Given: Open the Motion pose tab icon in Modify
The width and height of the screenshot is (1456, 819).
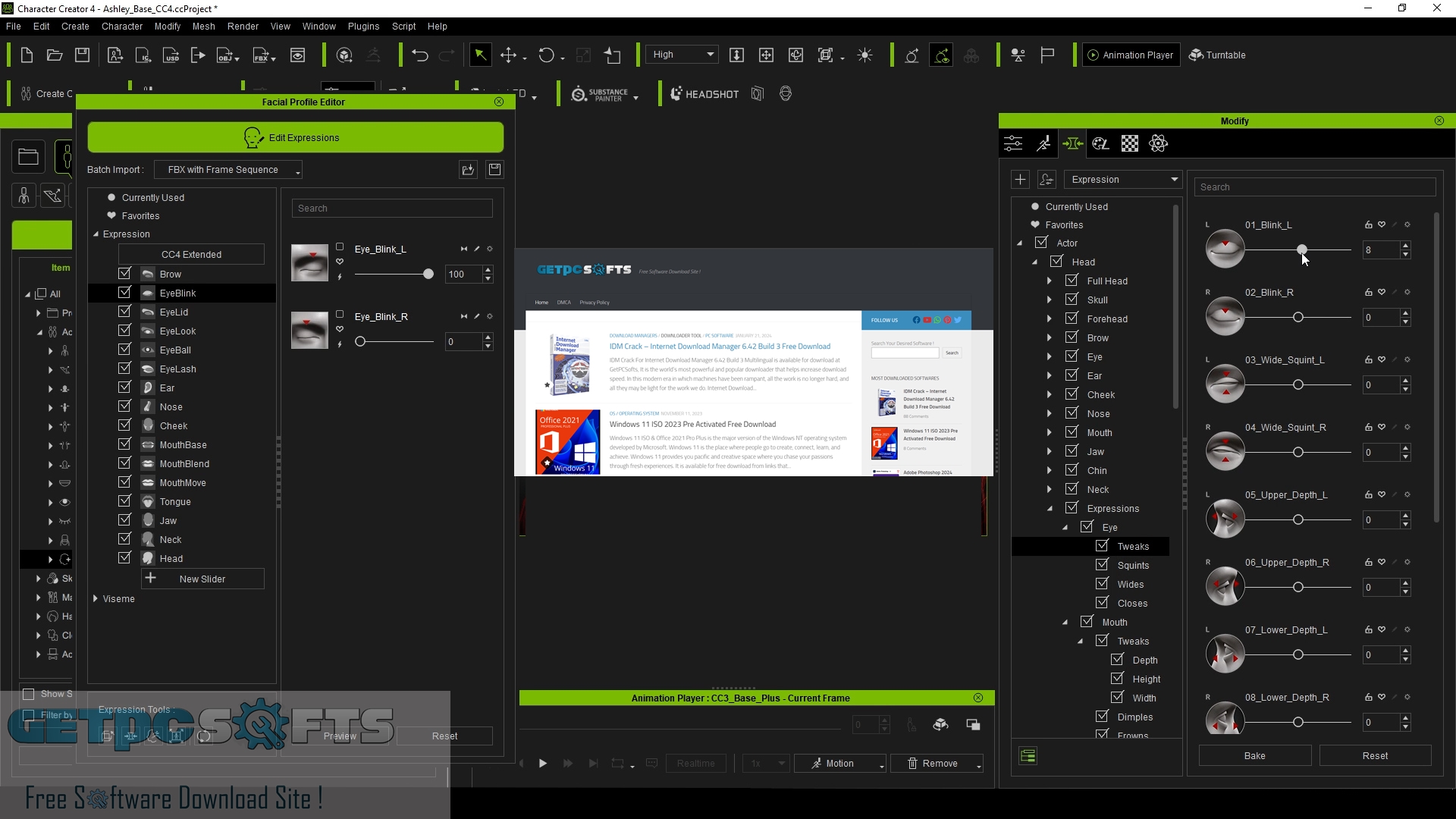Looking at the screenshot, I should [x=1043, y=143].
